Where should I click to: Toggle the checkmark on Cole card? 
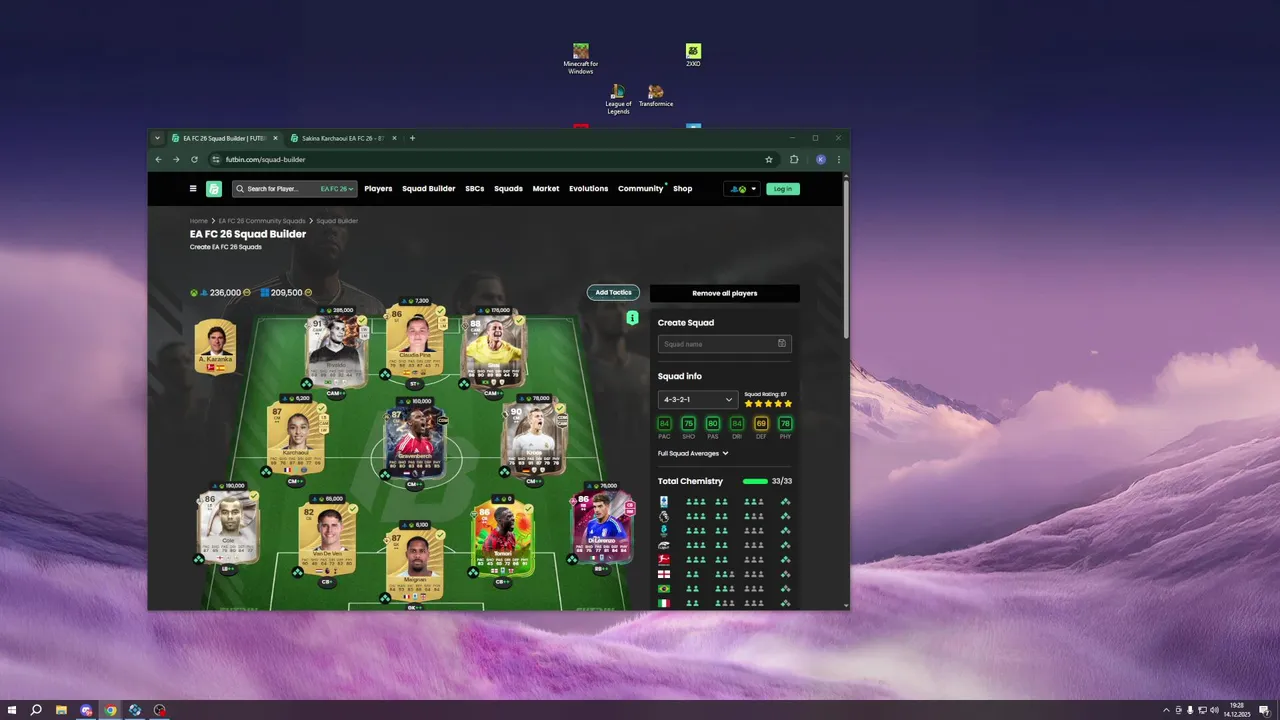pyautogui.click(x=254, y=496)
